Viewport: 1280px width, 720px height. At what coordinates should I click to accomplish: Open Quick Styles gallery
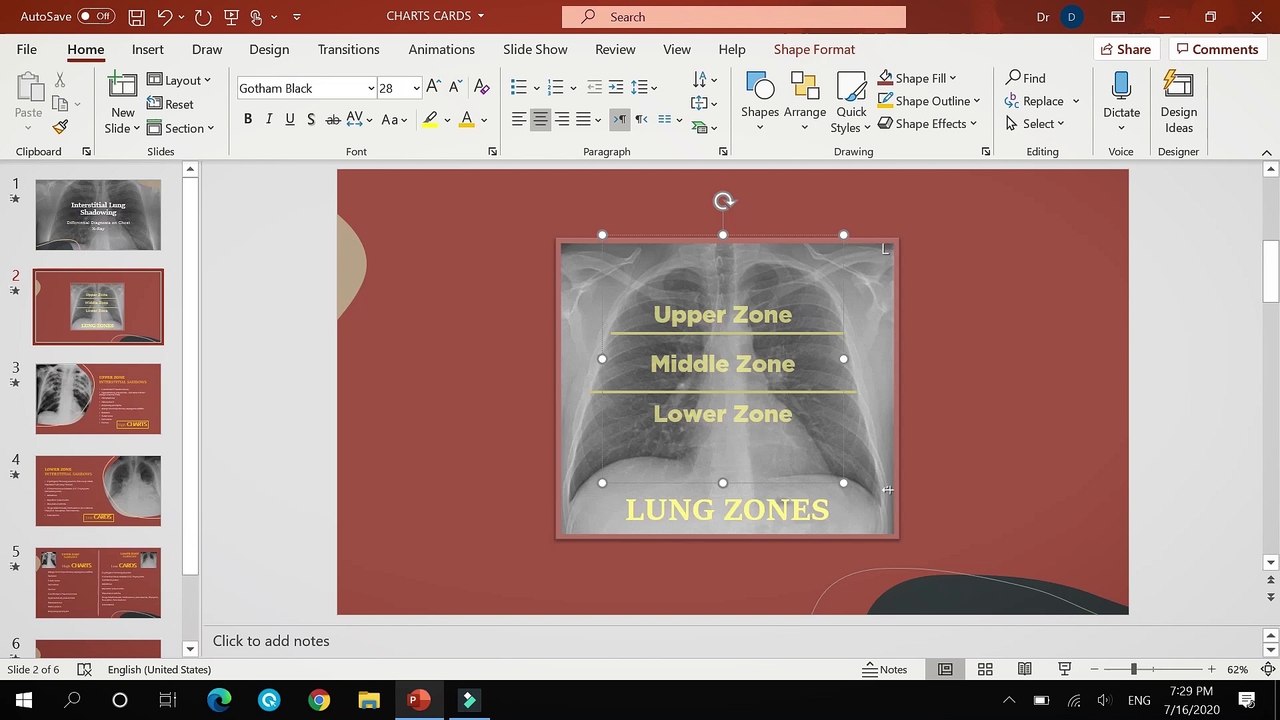pos(851,103)
